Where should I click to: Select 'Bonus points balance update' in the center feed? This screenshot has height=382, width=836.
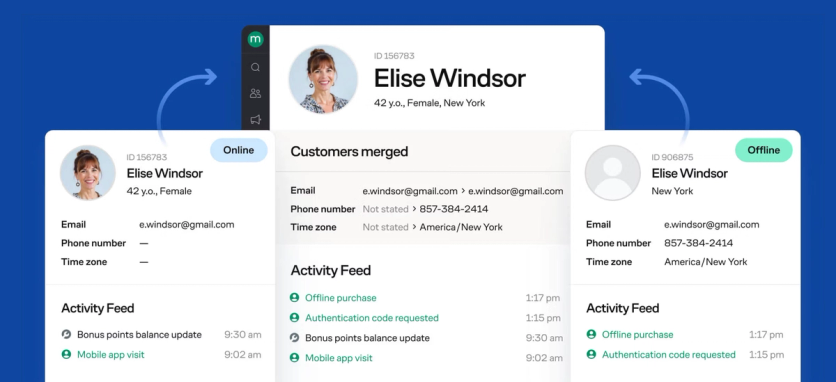coord(367,338)
